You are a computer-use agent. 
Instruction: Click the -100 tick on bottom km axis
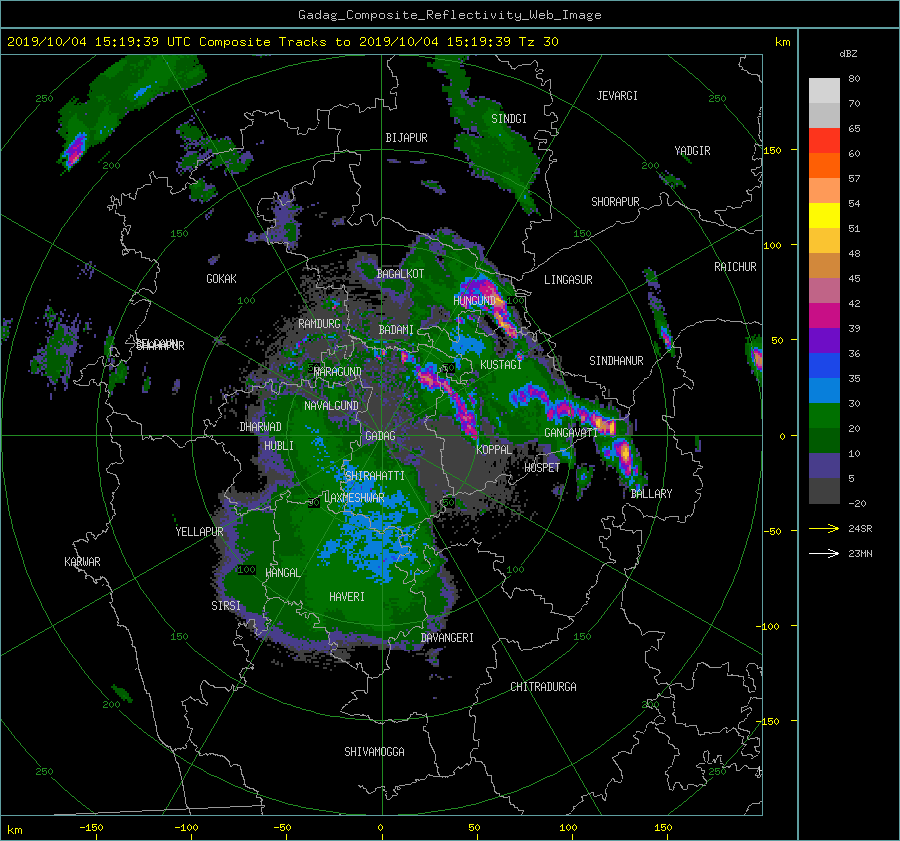[186, 828]
